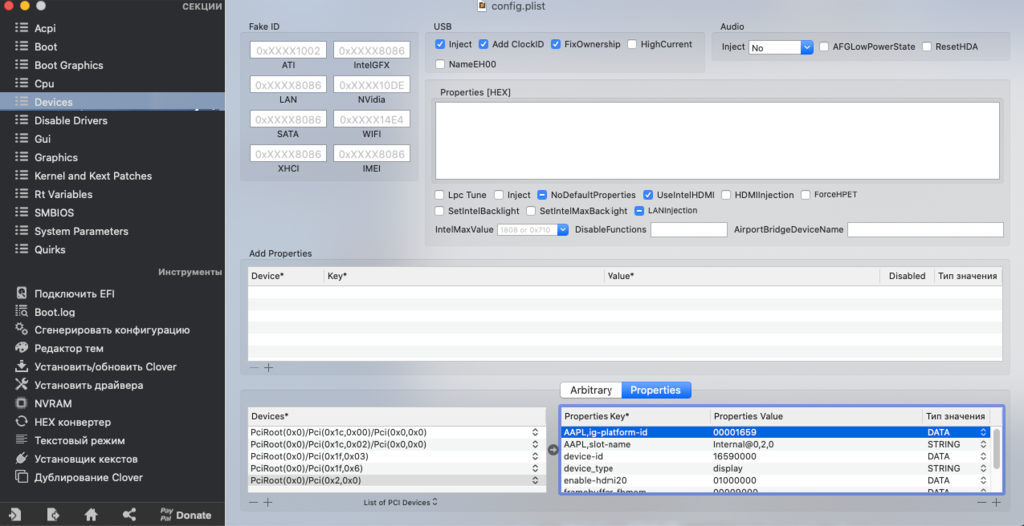Click the PayPal Donate button
Image resolution: width=1024 pixels, height=526 pixels.
tap(185, 515)
